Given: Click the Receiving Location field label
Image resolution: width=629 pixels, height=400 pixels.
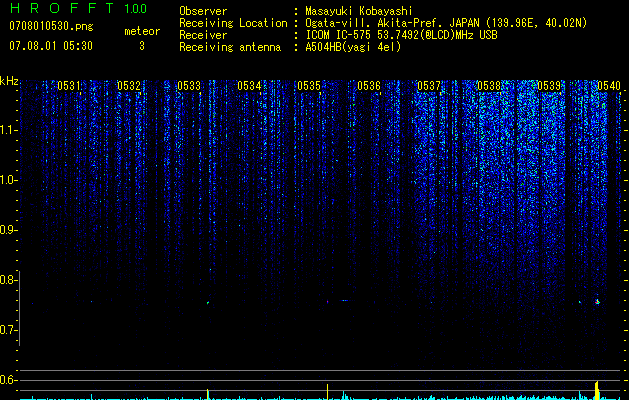Looking at the screenshot, I should pyautogui.click(x=233, y=23).
